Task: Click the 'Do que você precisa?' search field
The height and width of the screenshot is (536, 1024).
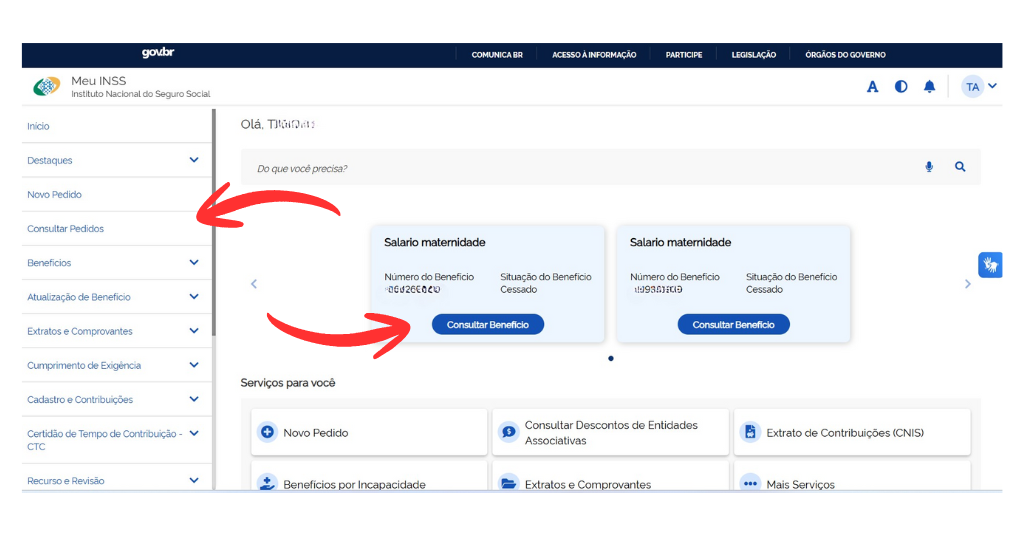Action: tap(580, 168)
